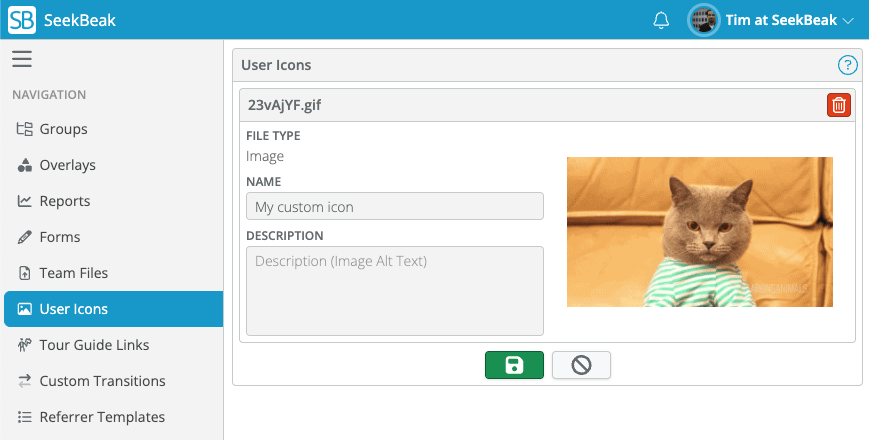The height and width of the screenshot is (440, 869).
Task: Open the notifications bell
Action: click(661, 20)
